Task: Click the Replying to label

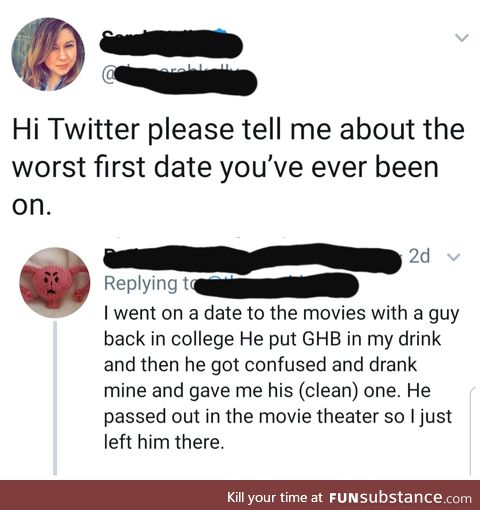Action: 148,284
